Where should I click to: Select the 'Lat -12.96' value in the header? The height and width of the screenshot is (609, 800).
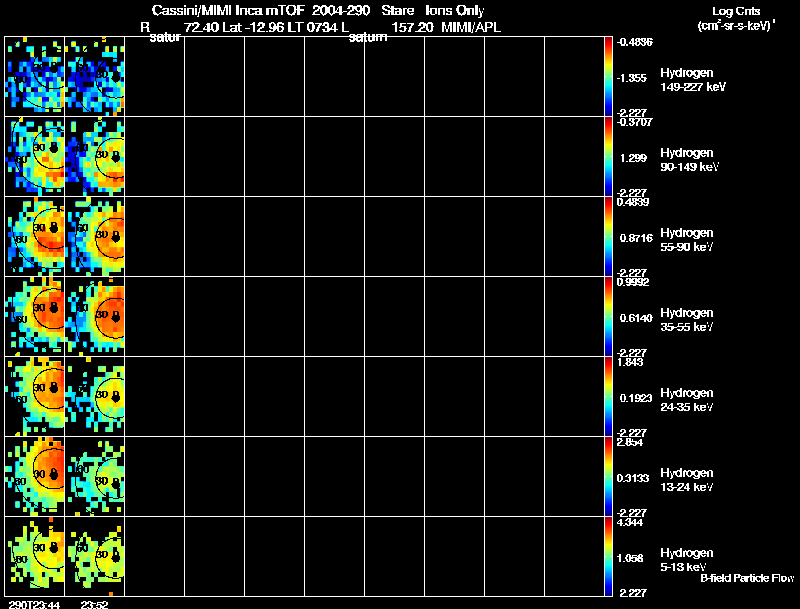point(253,27)
